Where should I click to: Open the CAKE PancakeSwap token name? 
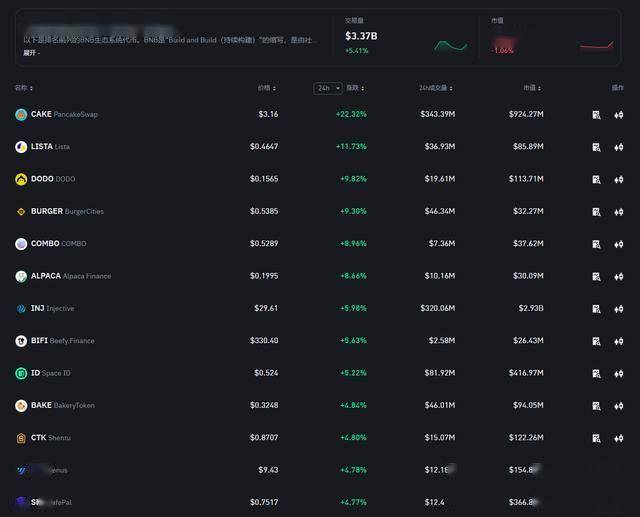click(64, 114)
